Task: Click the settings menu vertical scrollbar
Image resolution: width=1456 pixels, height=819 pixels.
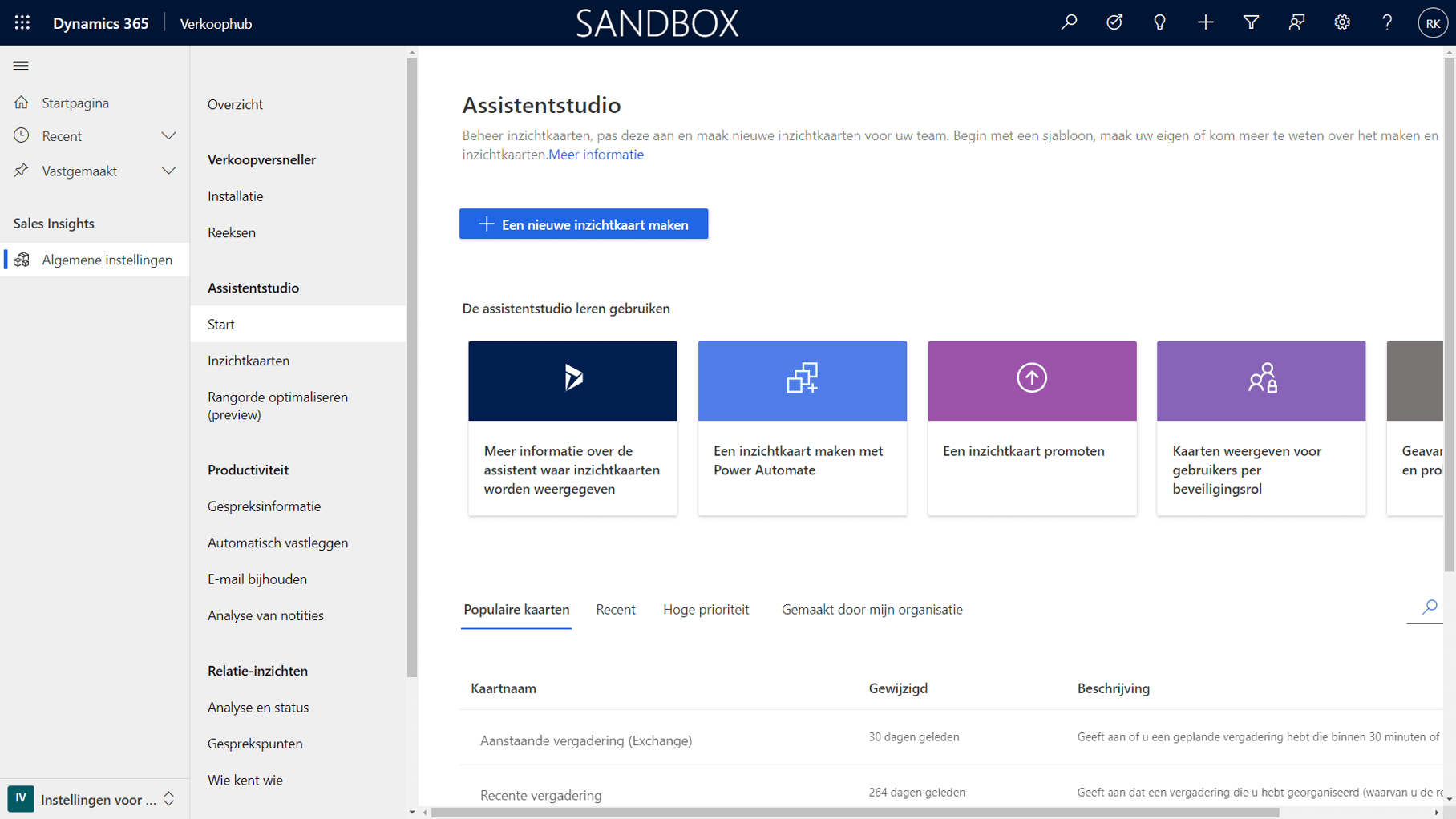Action: click(412, 369)
